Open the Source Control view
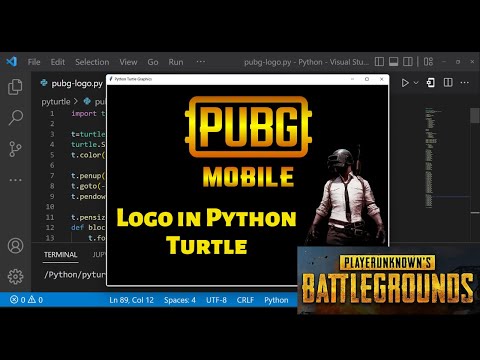This screenshot has height=360, width=480. [15, 149]
